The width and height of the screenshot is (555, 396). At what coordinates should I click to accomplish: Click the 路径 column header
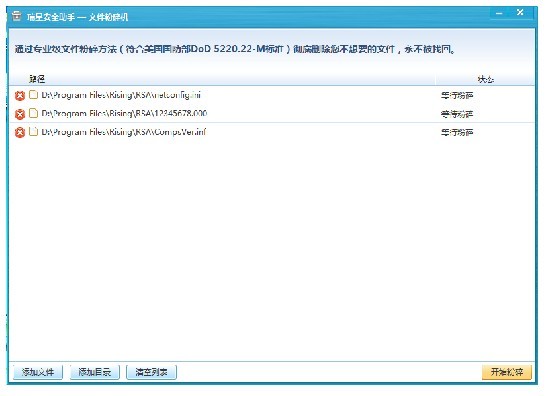[37, 79]
